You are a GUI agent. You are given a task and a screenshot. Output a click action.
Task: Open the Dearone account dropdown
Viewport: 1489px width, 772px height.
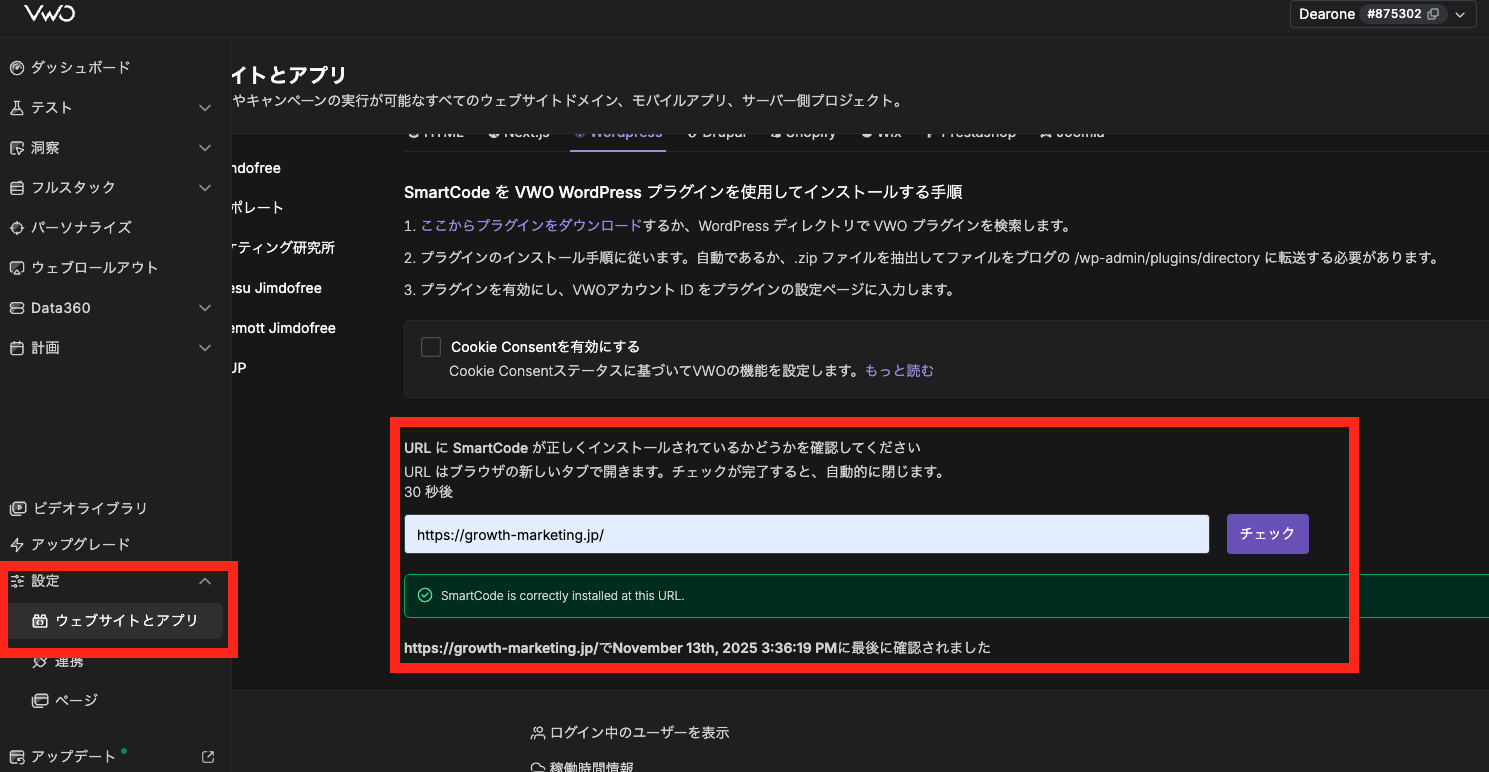point(1461,14)
